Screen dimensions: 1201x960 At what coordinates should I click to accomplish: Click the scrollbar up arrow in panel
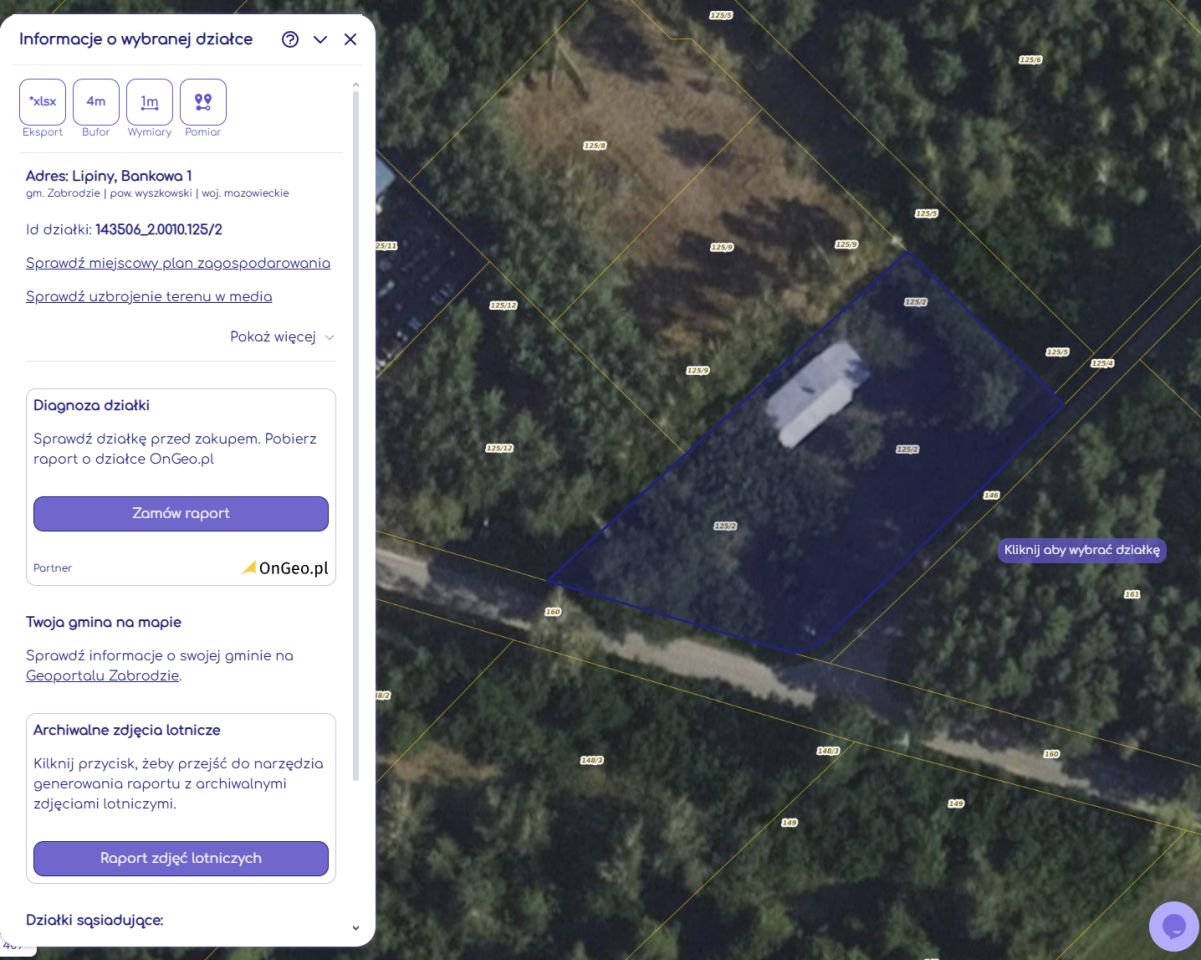coord(355,86)
